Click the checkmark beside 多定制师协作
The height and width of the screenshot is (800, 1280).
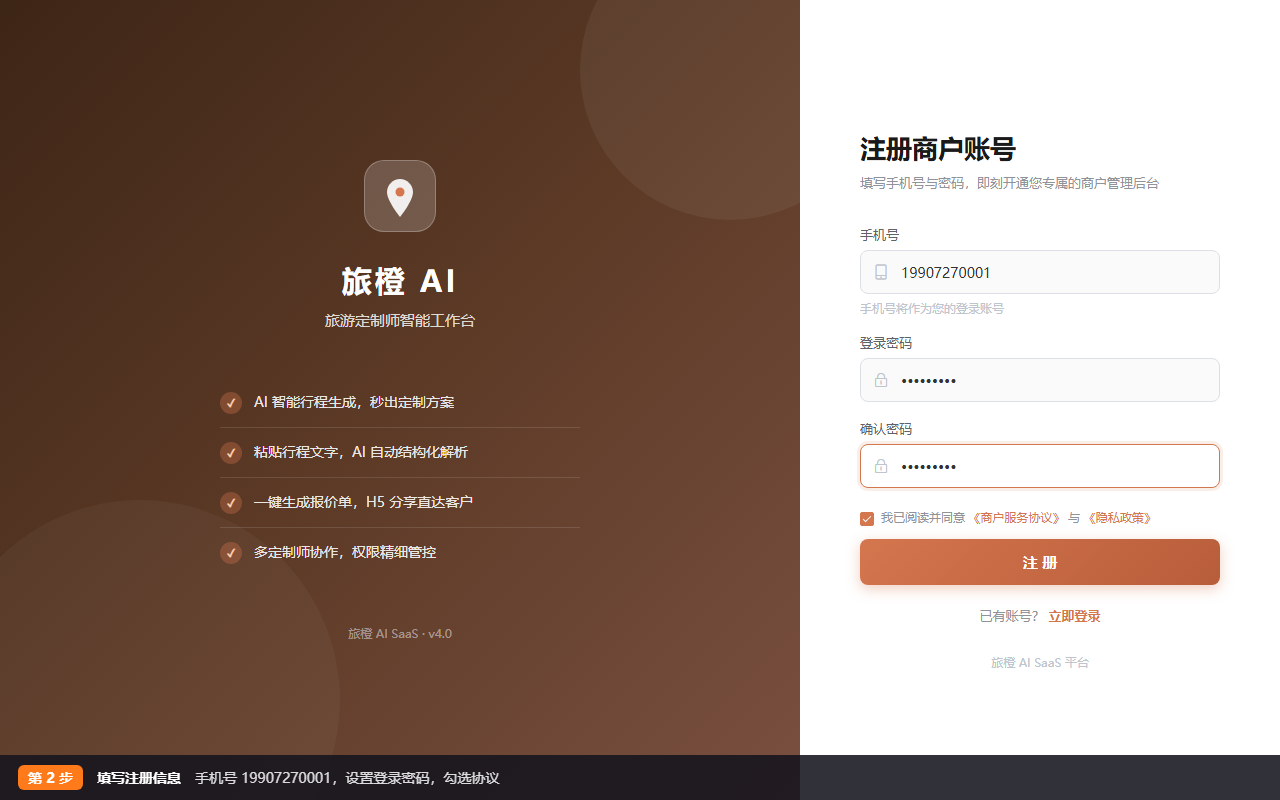[x=231, y=552]
